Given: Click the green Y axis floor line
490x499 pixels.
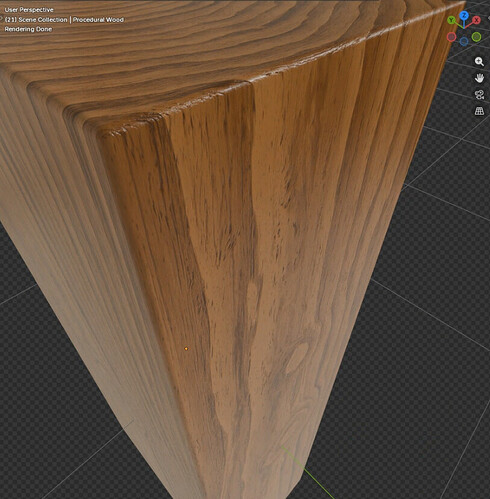Looking at the screenshot, I should (x=307, y=473).
